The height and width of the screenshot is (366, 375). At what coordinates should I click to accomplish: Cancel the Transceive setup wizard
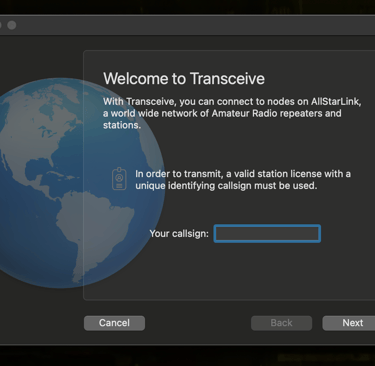click(x=114, y=323)
